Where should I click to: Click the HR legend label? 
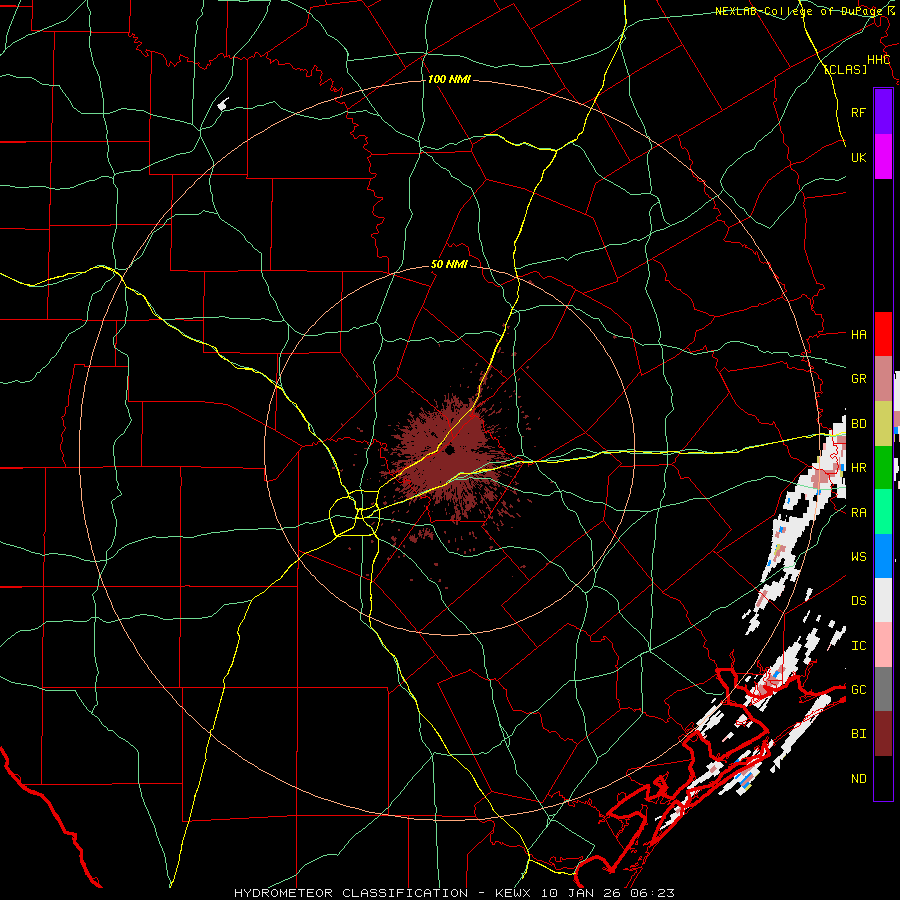tap(858, 468)
